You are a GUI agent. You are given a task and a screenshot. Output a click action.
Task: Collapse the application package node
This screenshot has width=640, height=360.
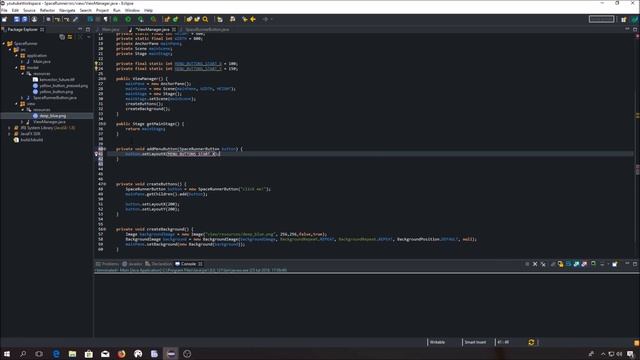(16, 56)
